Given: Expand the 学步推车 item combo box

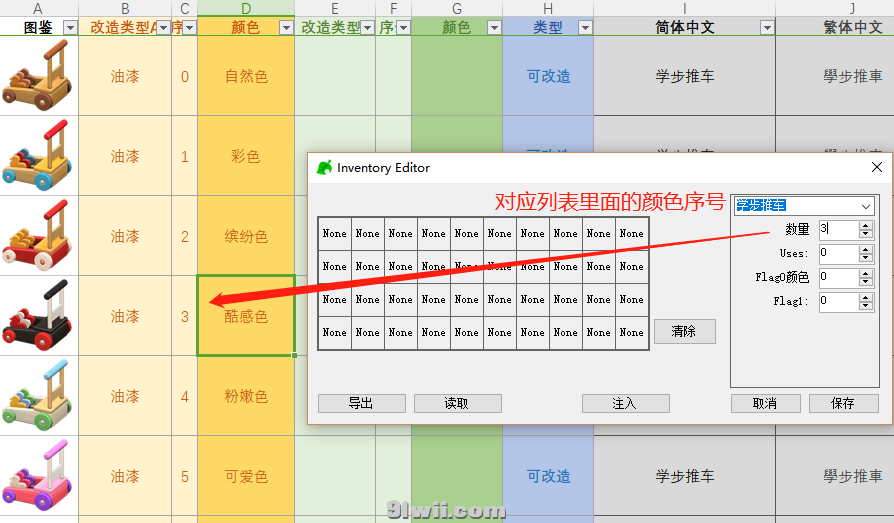Looking at the screenshot, I should click(x=865, y=206).
